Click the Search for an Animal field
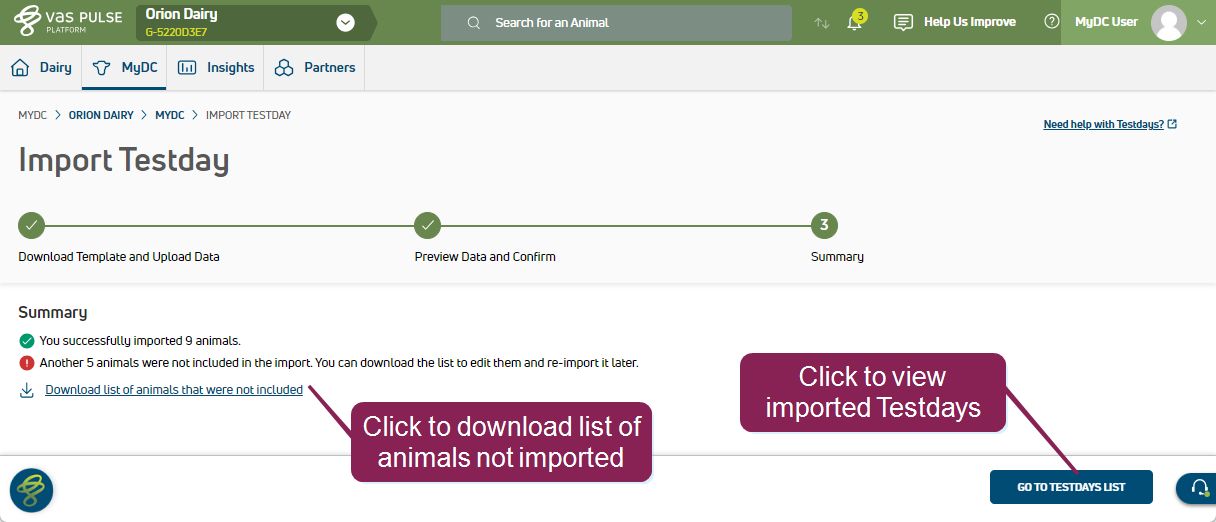 (x=616, y=23)
